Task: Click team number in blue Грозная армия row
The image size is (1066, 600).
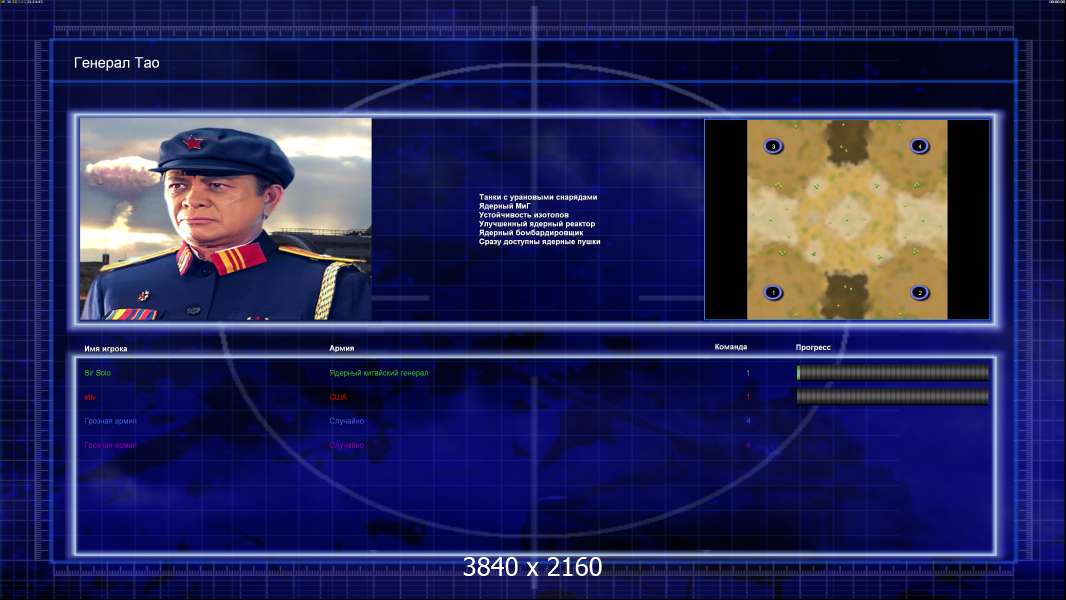Action: point(748,421)
